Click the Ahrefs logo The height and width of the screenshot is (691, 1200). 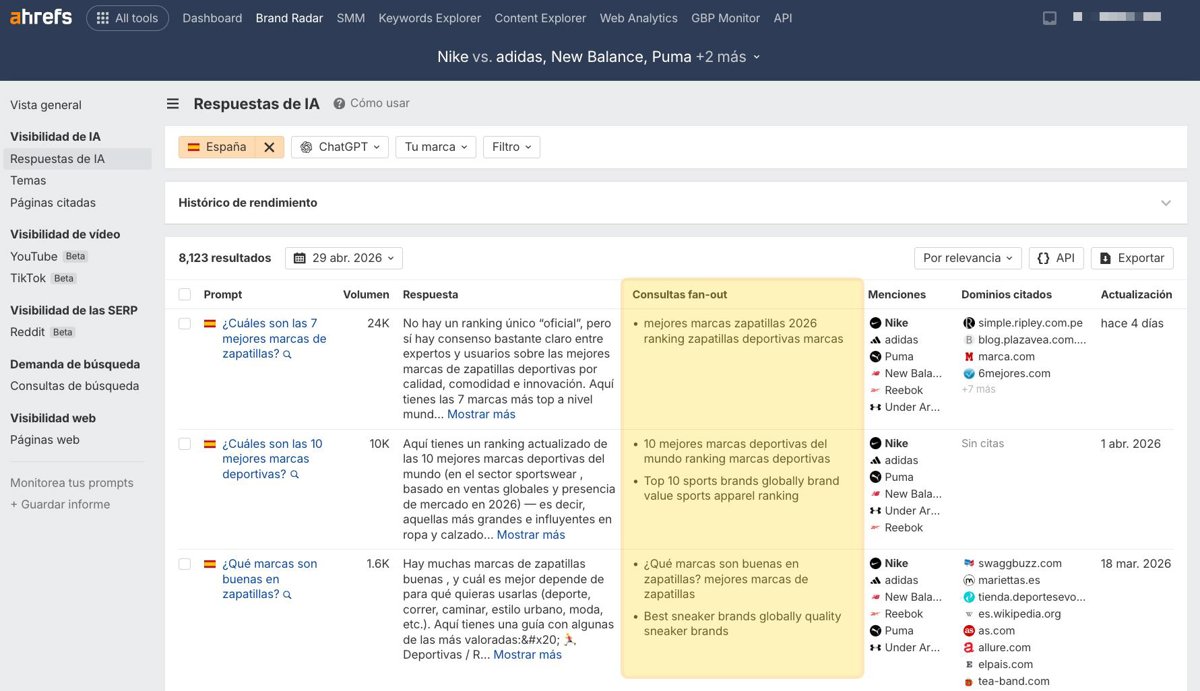click(x=41, y=17)
